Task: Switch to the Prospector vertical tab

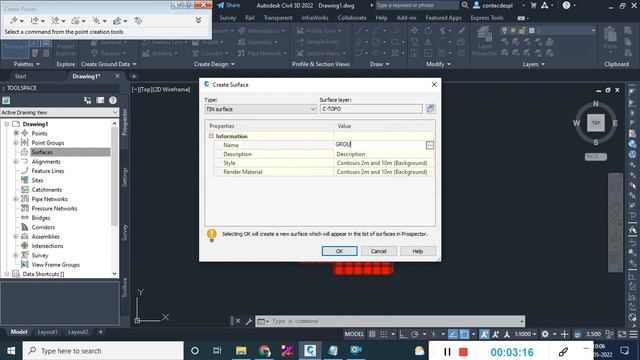Action: pyautogui.click(x=125, y=122)
